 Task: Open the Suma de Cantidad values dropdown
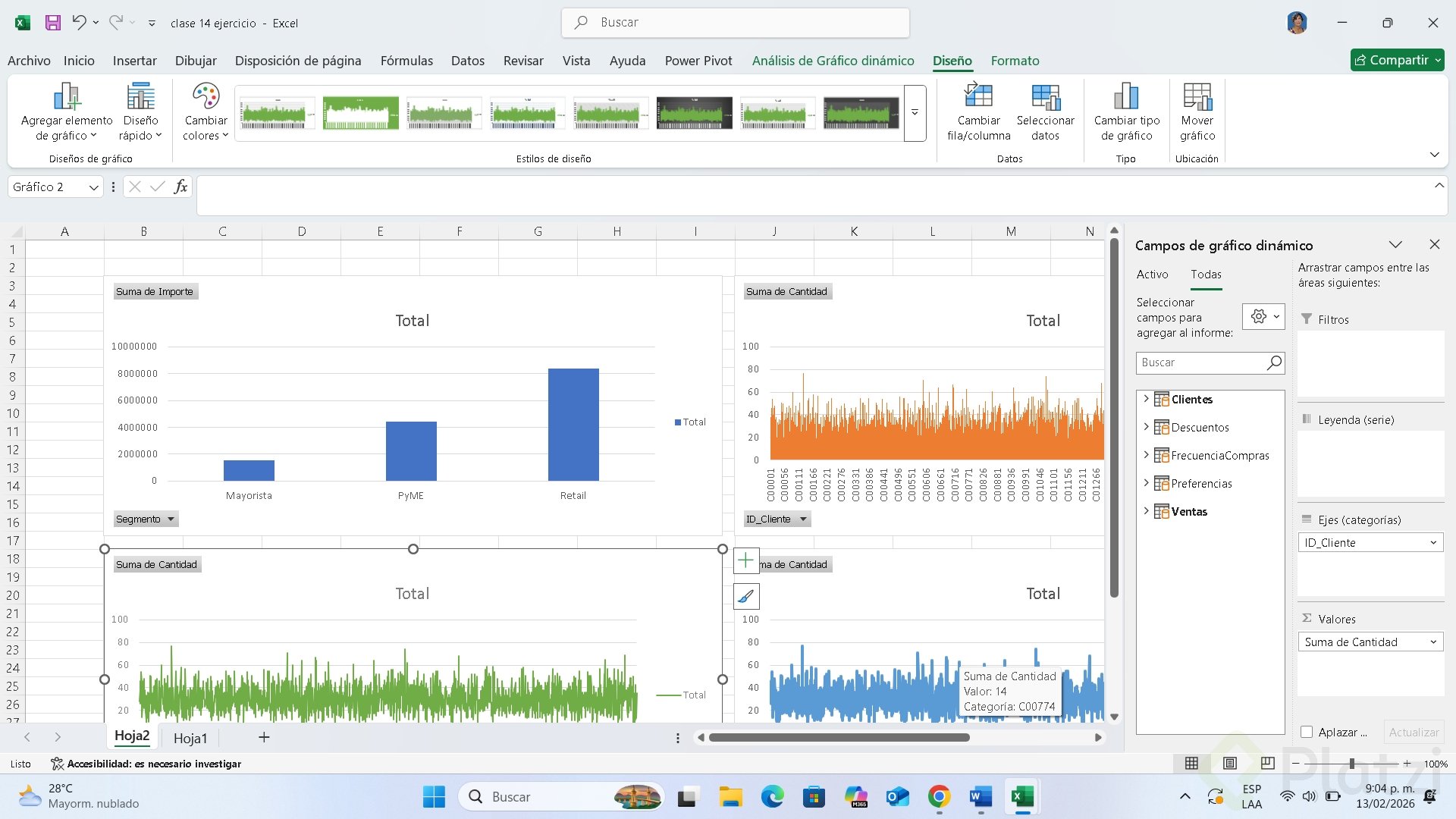pos(1432,642)
